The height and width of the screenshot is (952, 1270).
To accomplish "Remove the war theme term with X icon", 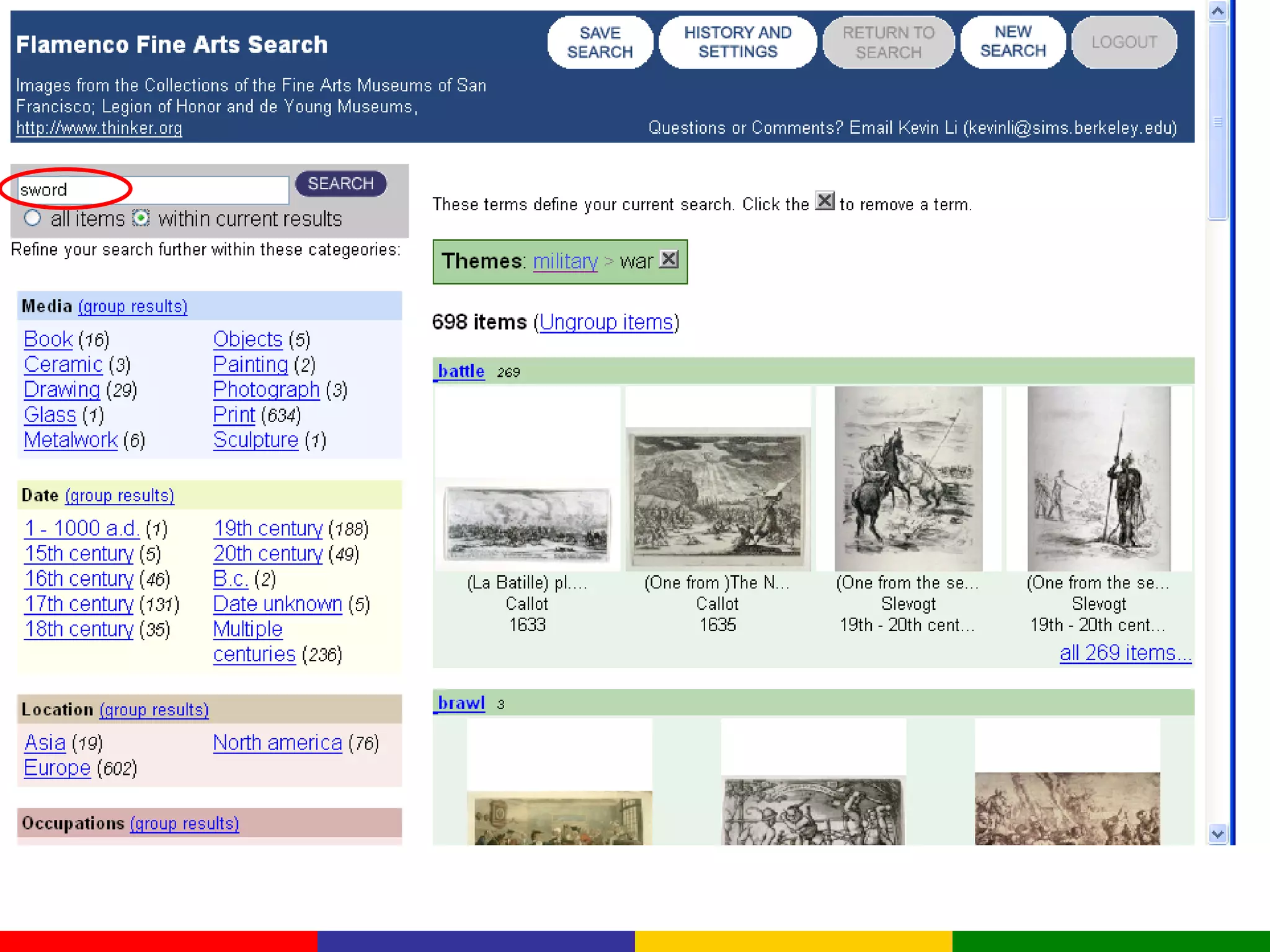I will tap(669, 259).
